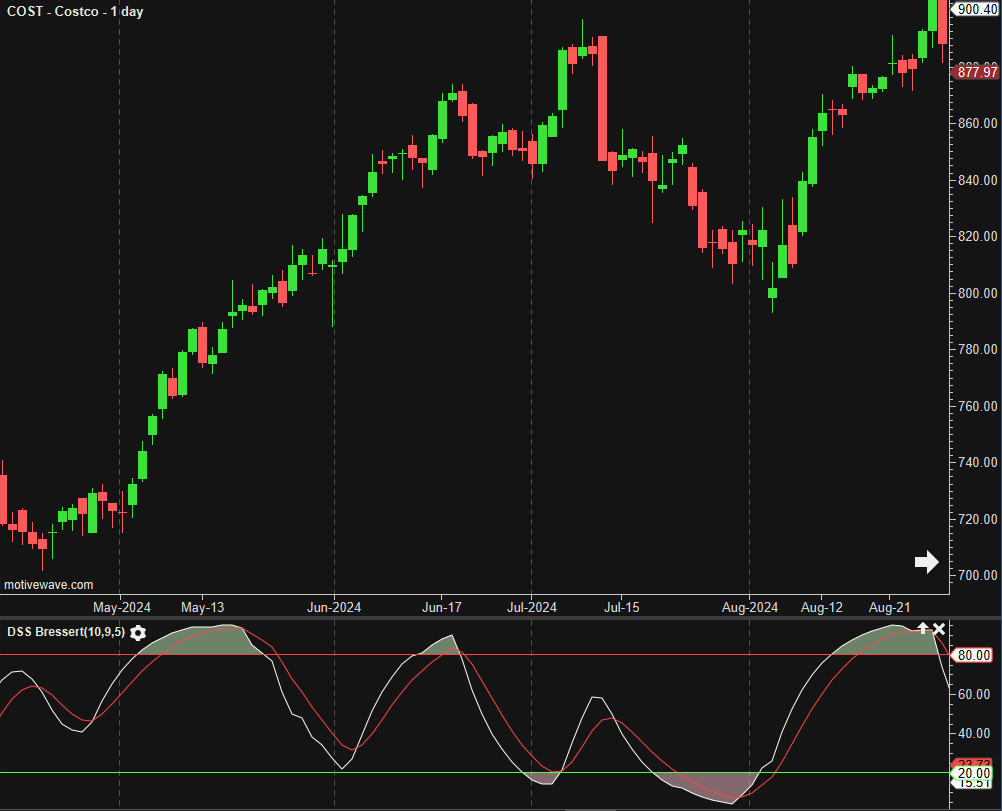Select the May-2024 label on time axis
1002x811 pixels.
(122, 607)
